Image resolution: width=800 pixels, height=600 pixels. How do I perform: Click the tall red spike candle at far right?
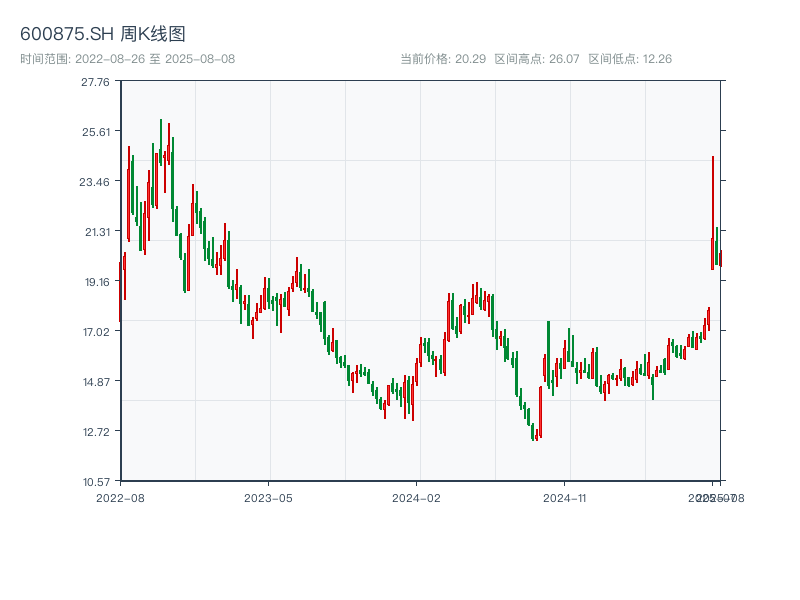tap(712, 212)
